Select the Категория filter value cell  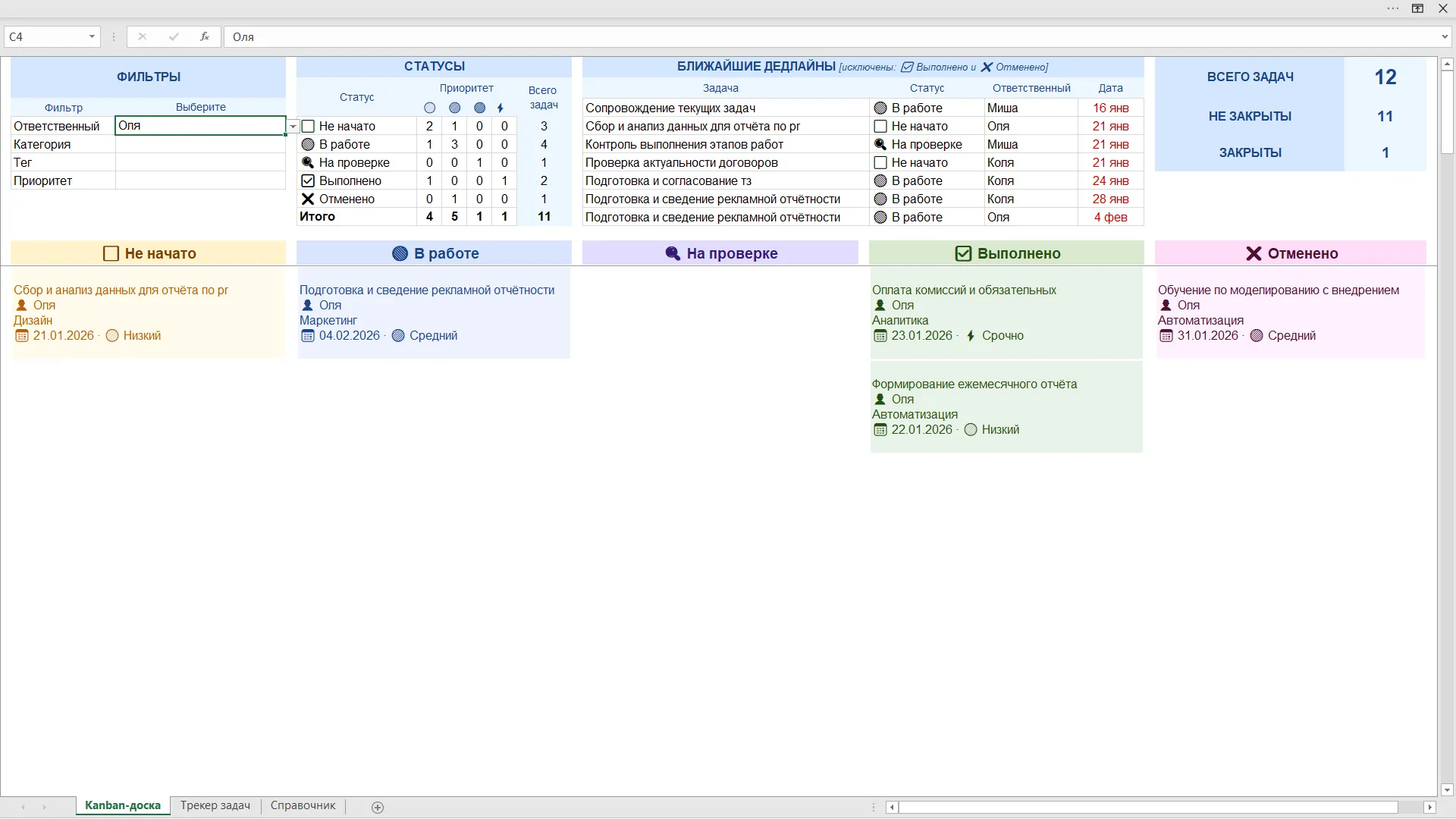tap(200, 145)
